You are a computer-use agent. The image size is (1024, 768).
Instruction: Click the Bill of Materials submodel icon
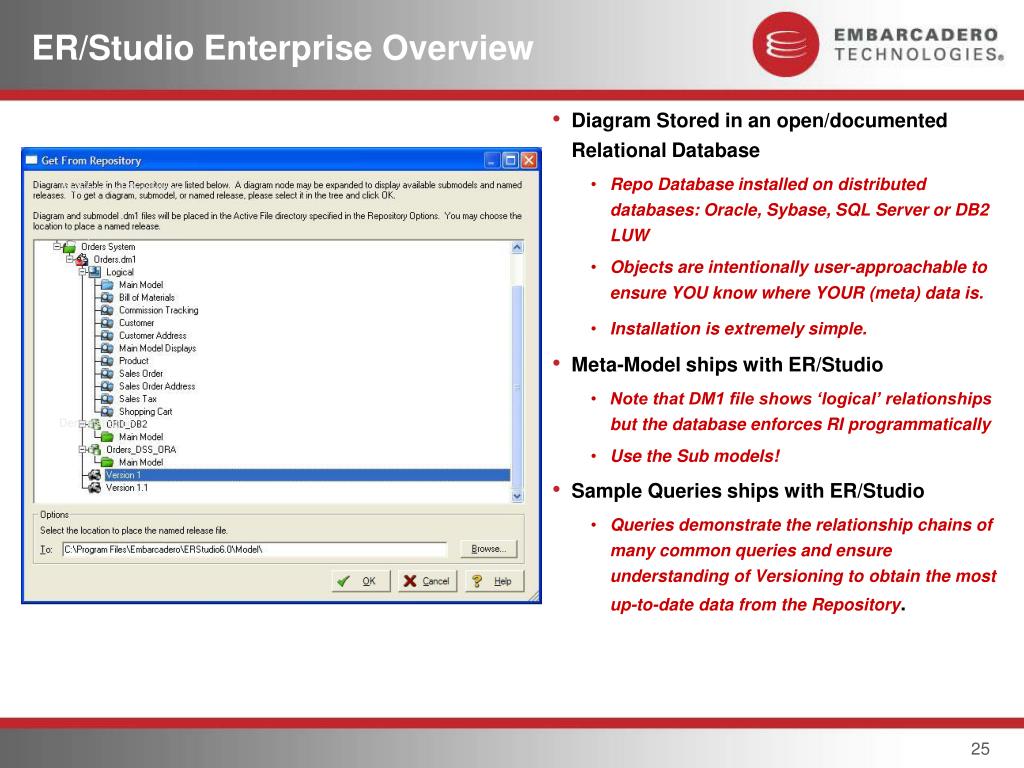pyautogui.click(x=107, y=298)
